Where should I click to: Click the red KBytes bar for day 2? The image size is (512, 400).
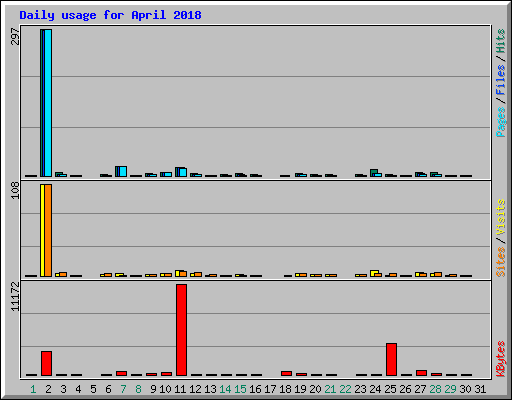coord(46,363)
